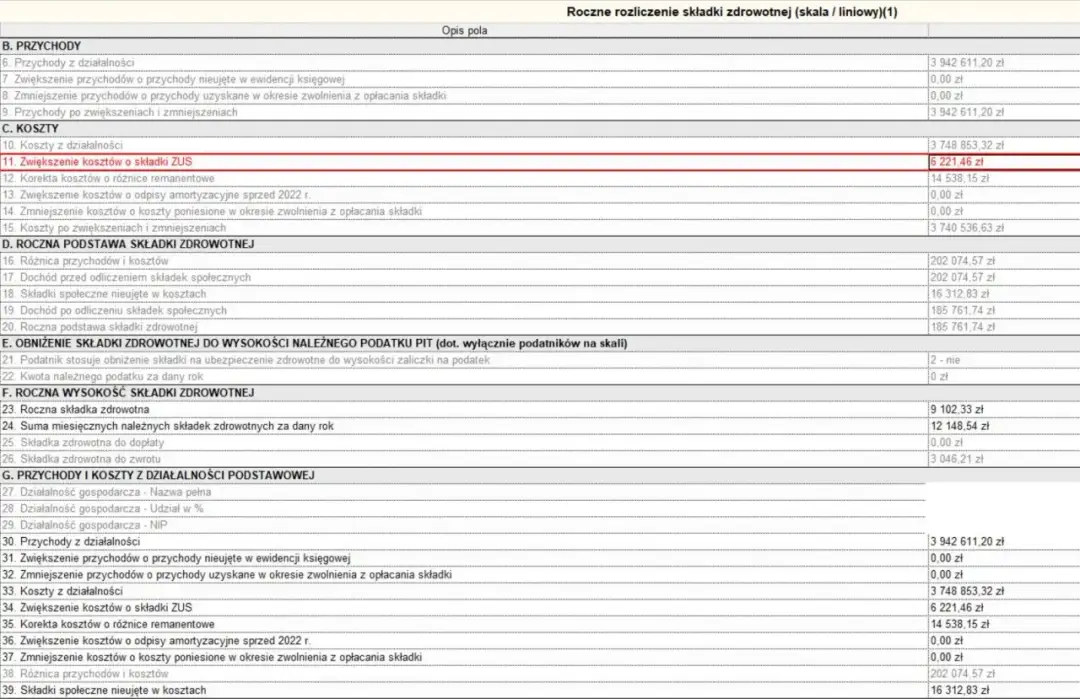
Task: Click value '16 312,83 zł' in row 18
Action: [x=959, y=294]
